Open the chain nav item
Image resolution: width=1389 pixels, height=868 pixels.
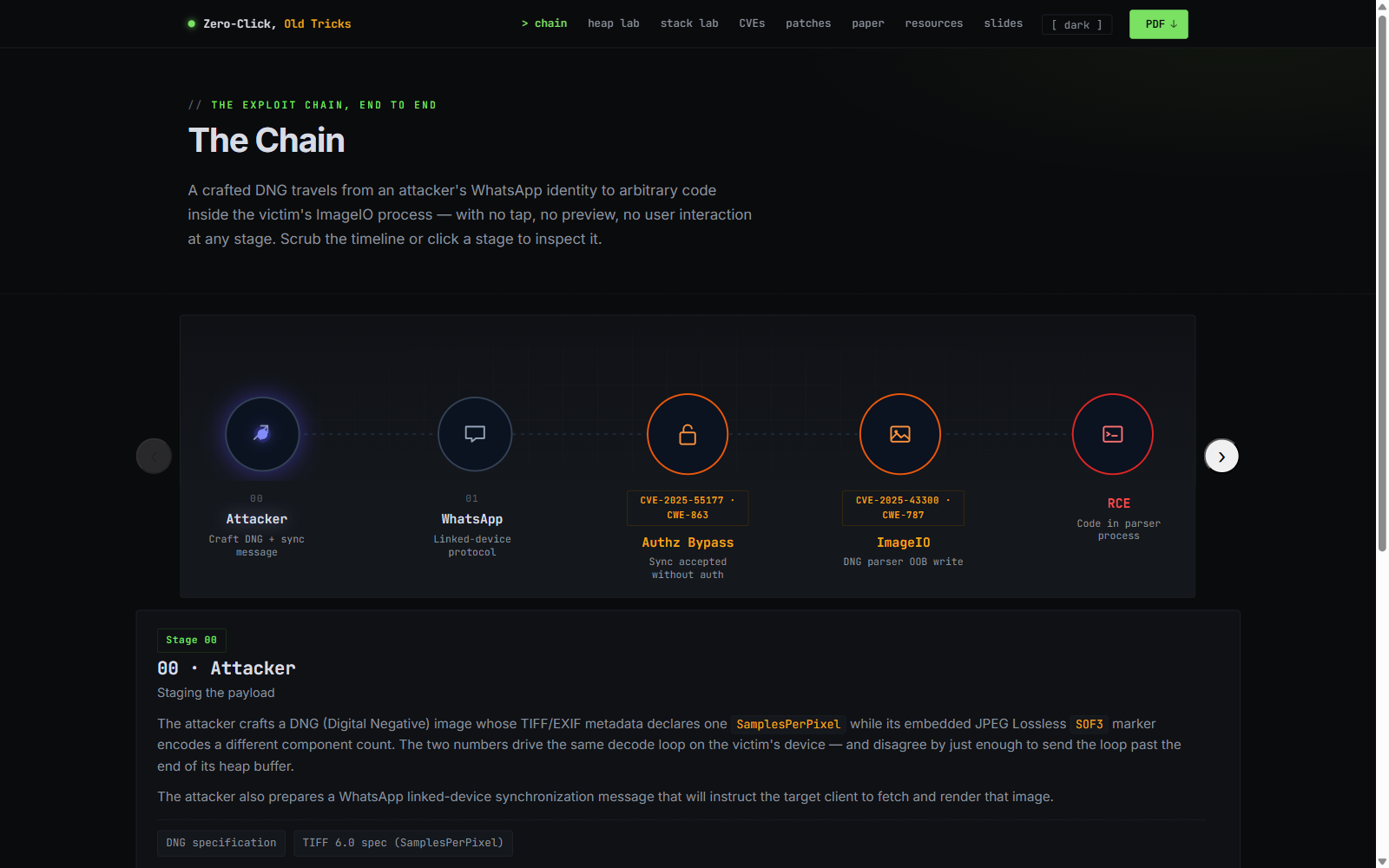[x=544, y=23]
